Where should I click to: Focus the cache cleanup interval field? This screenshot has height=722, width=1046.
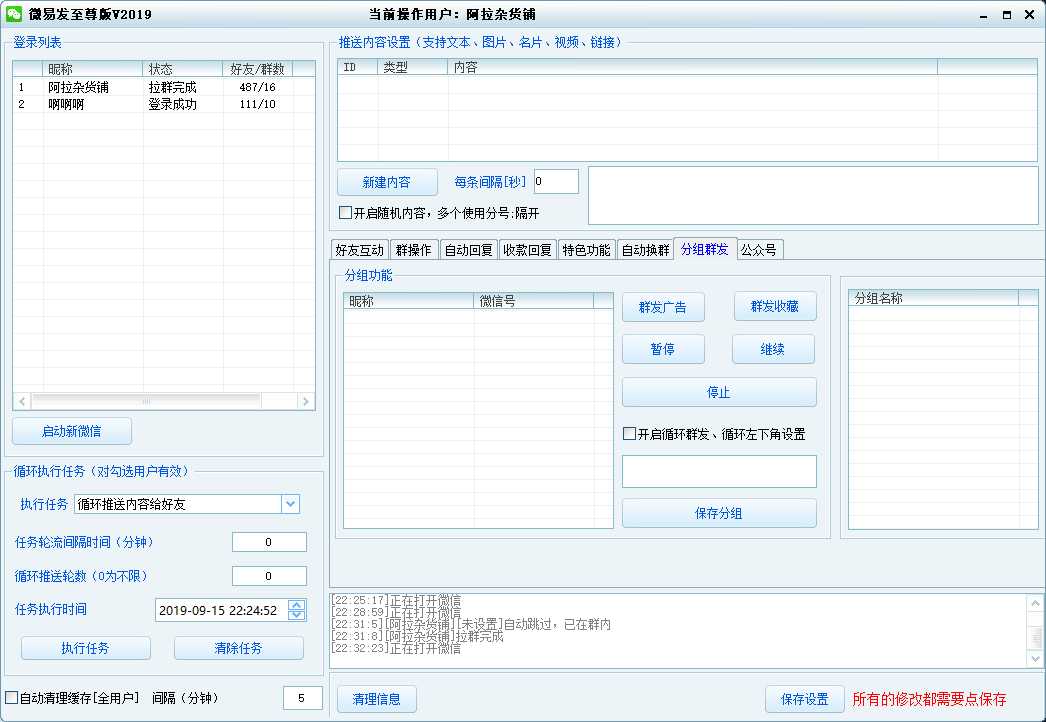coord(302,698)
